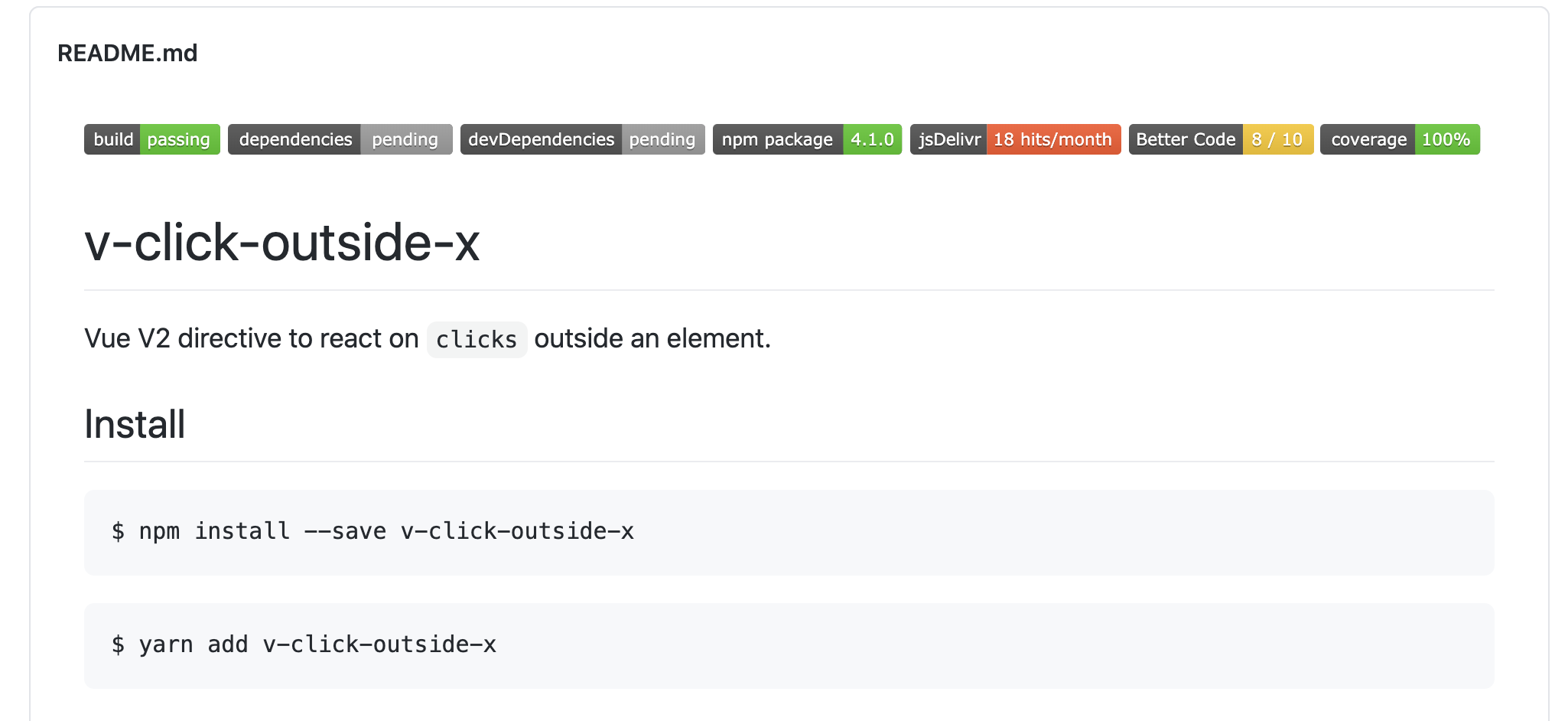
Task: Select the Vue V2 directive description text
Action: (428, 338)
